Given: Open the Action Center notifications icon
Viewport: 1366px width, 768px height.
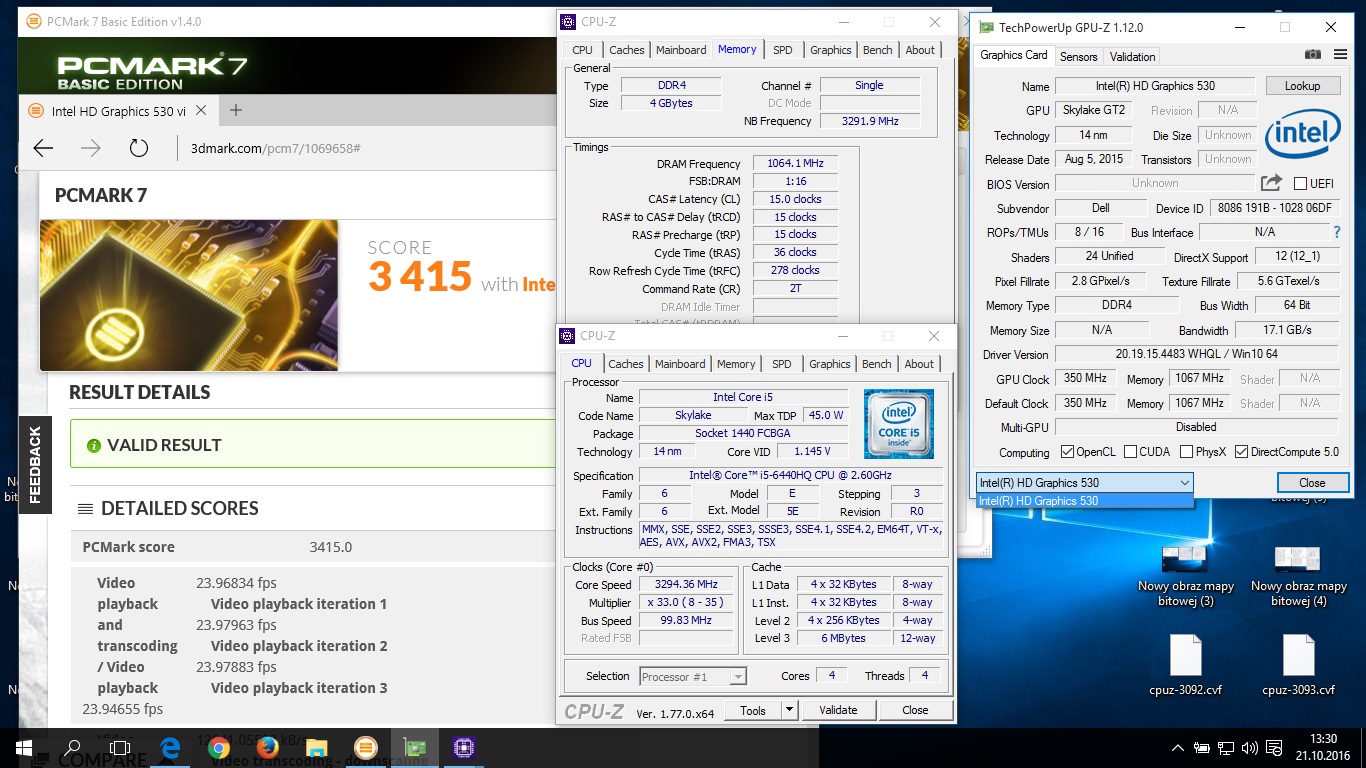Looking at the screenshot, I should coord(1272,747).
